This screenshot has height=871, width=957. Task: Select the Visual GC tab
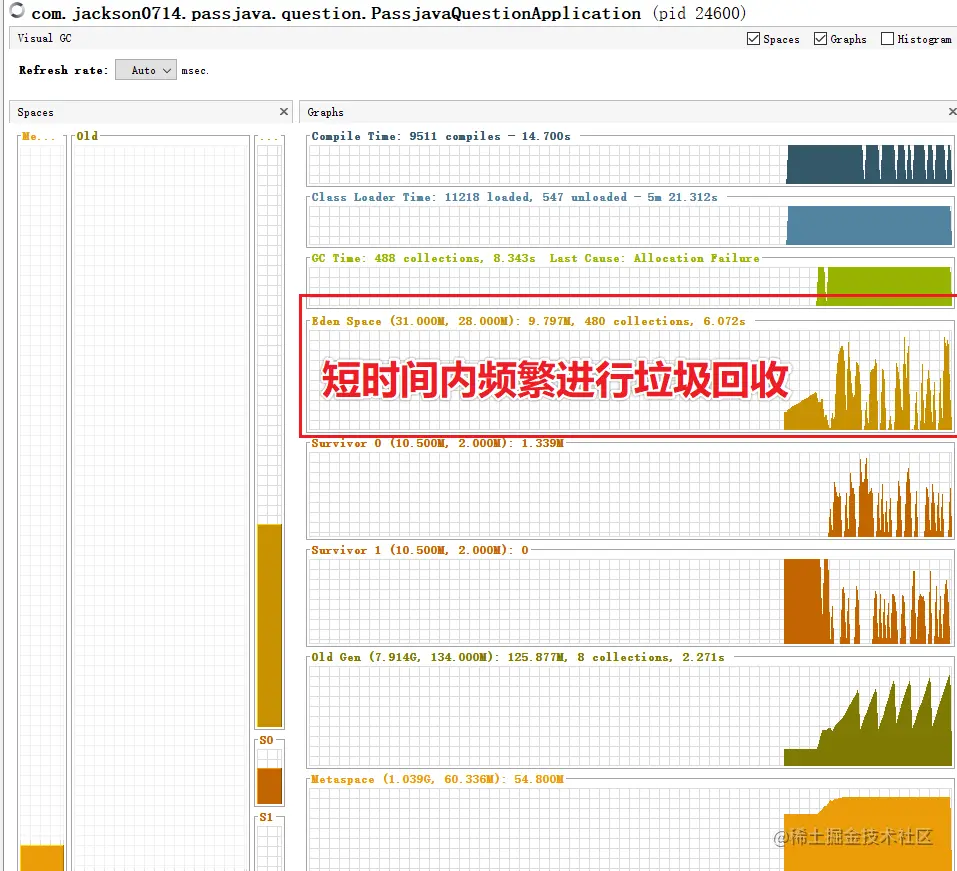click(x=44, y=38)
